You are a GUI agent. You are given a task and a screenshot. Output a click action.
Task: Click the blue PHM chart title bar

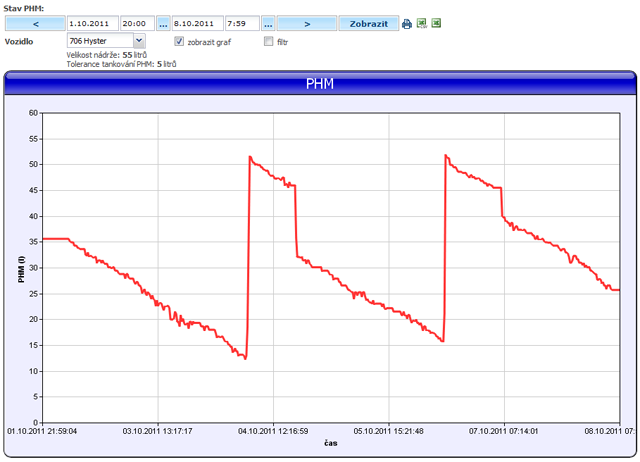pyautogui.click(x=319, y=85)
